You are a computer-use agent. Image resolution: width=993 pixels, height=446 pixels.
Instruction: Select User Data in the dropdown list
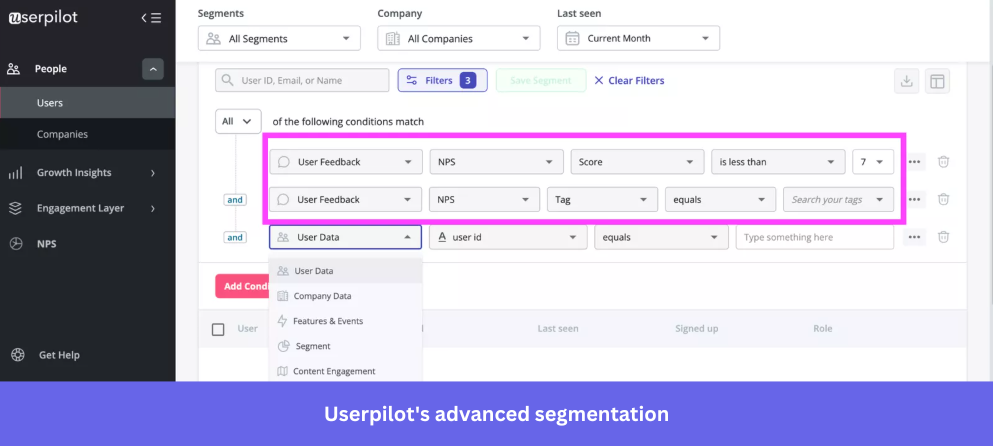345,271
